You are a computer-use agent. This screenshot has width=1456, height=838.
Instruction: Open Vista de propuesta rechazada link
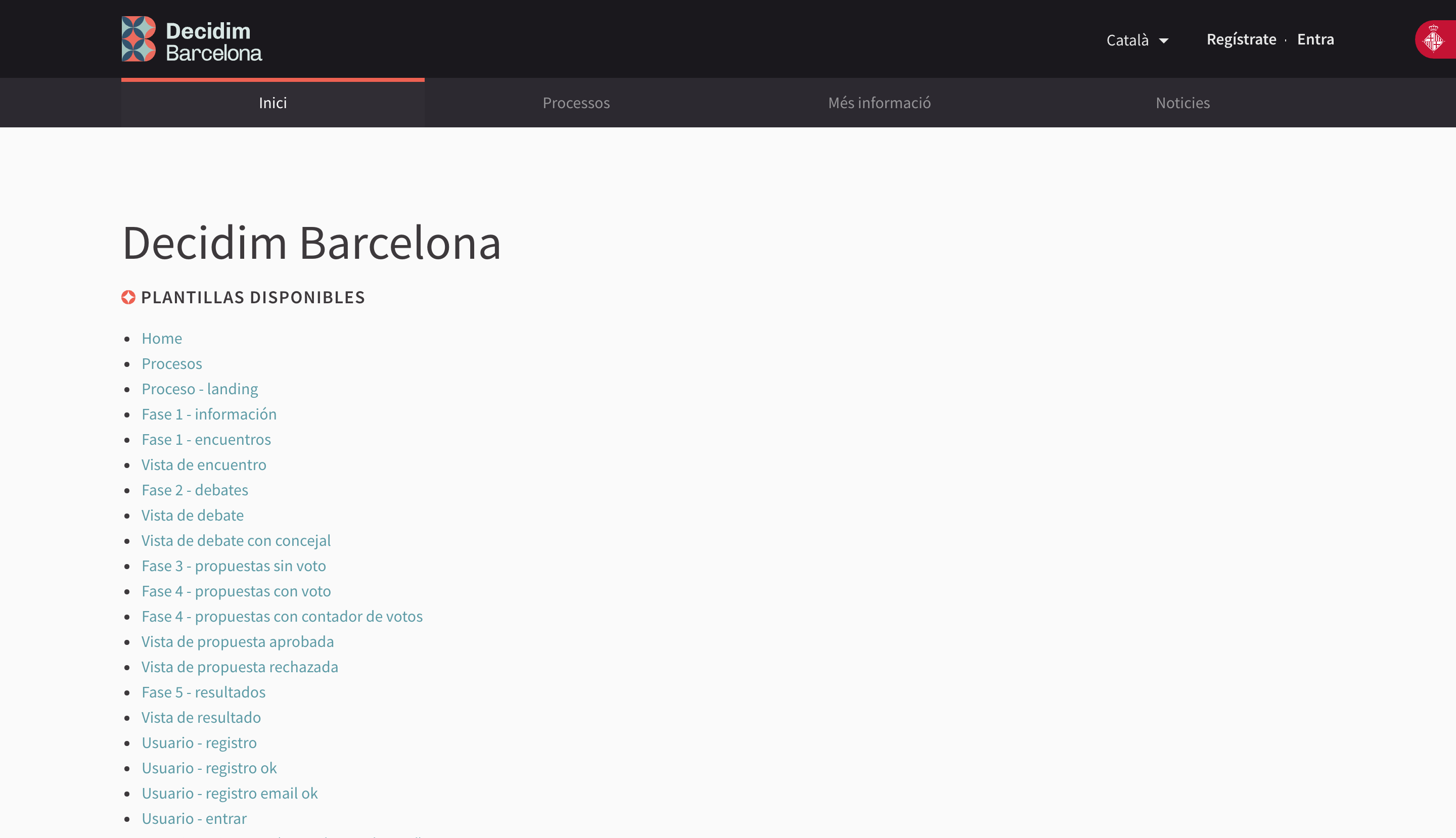point(240,667)
